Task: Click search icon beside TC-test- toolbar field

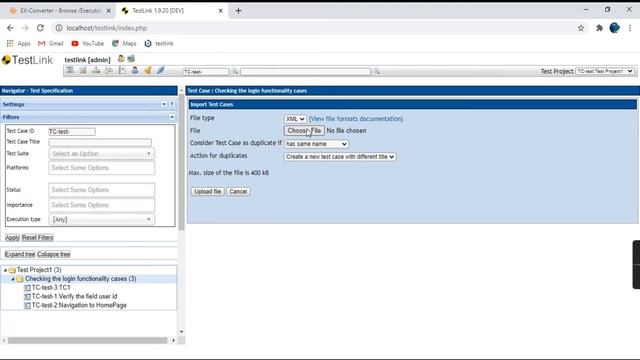Action: point(235,71)
